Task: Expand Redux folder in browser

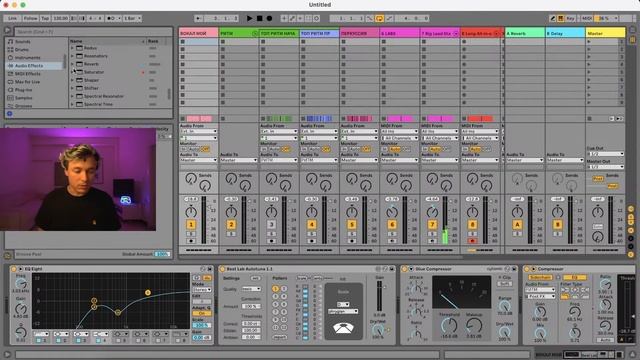Action: click(72, 48)
